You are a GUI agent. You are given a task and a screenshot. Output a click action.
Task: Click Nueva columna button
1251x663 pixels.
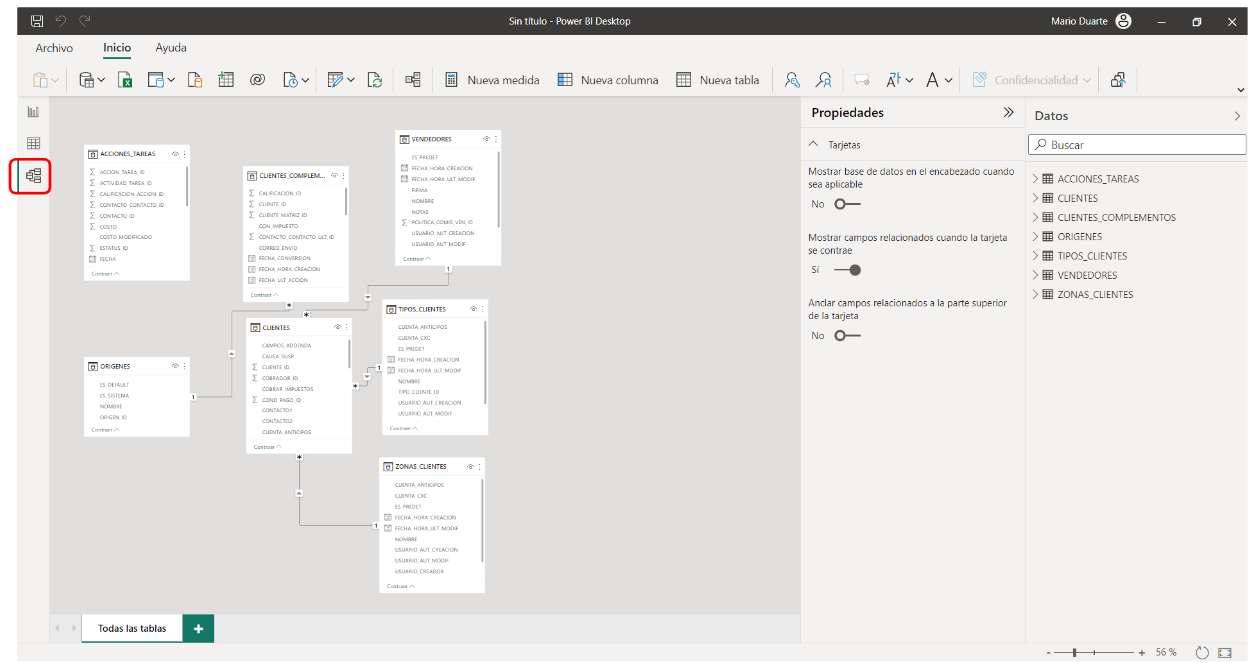coord(608,80)
